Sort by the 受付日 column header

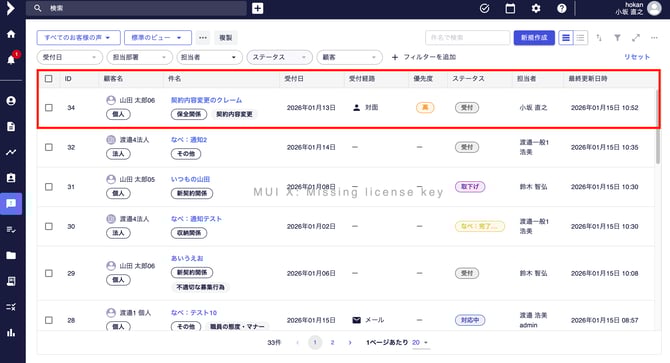[x=294, y=79]
